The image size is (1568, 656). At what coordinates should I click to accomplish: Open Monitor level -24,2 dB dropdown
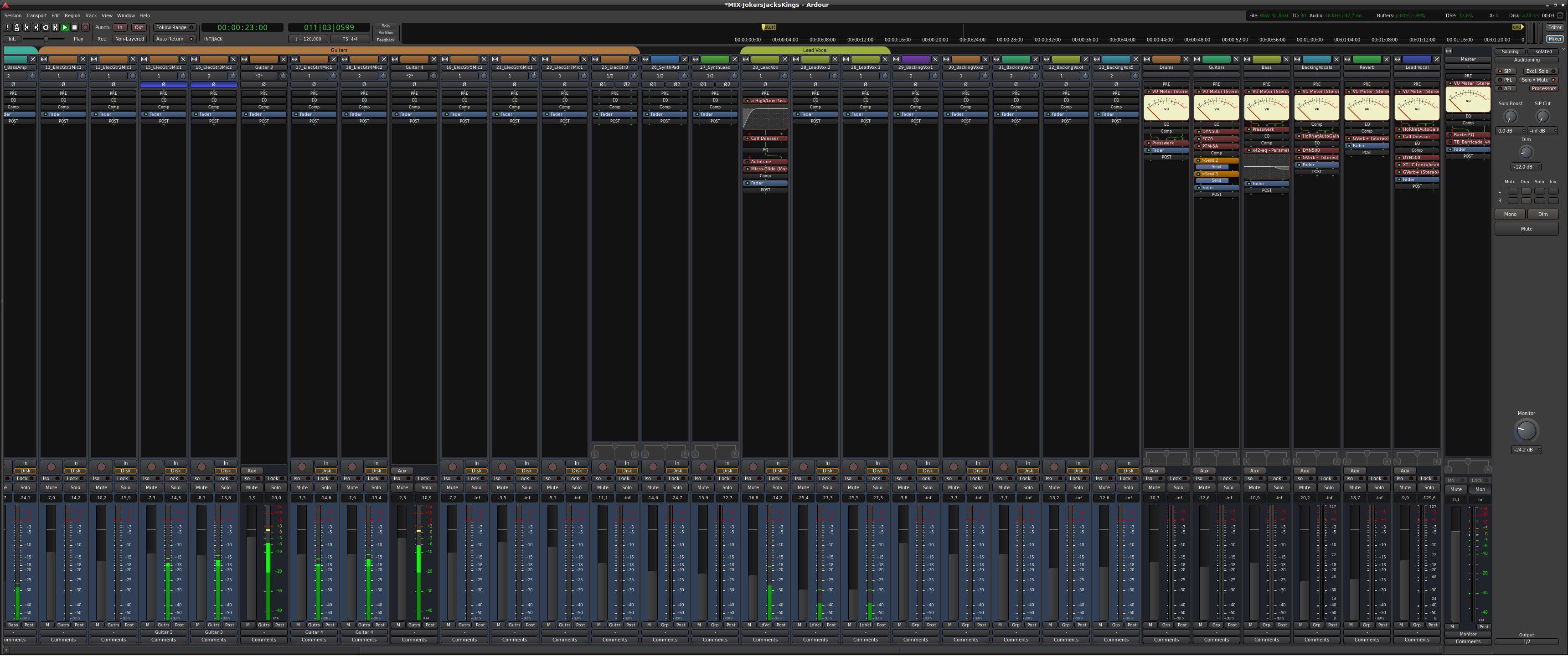[x=1526, y=450]
